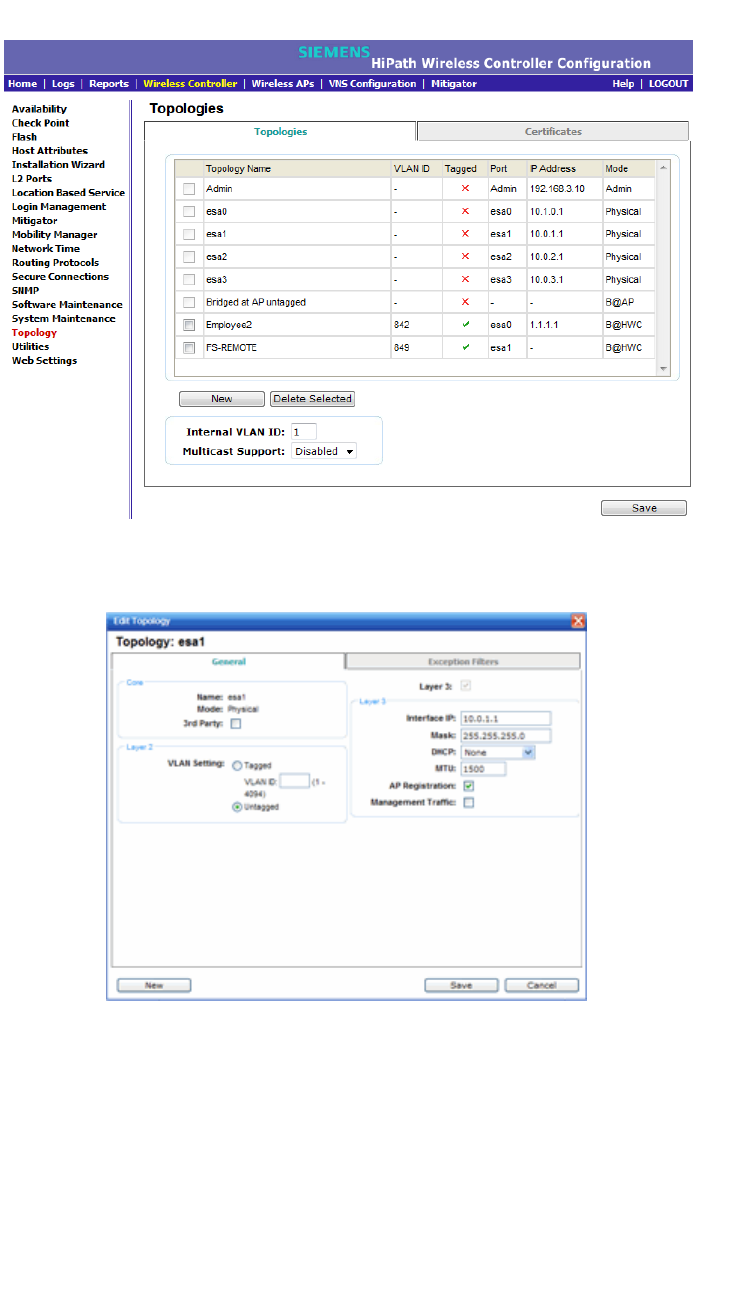The image size is (746, 1314).
Task: Open Topology in the sidebar
Action: point(34,333)
